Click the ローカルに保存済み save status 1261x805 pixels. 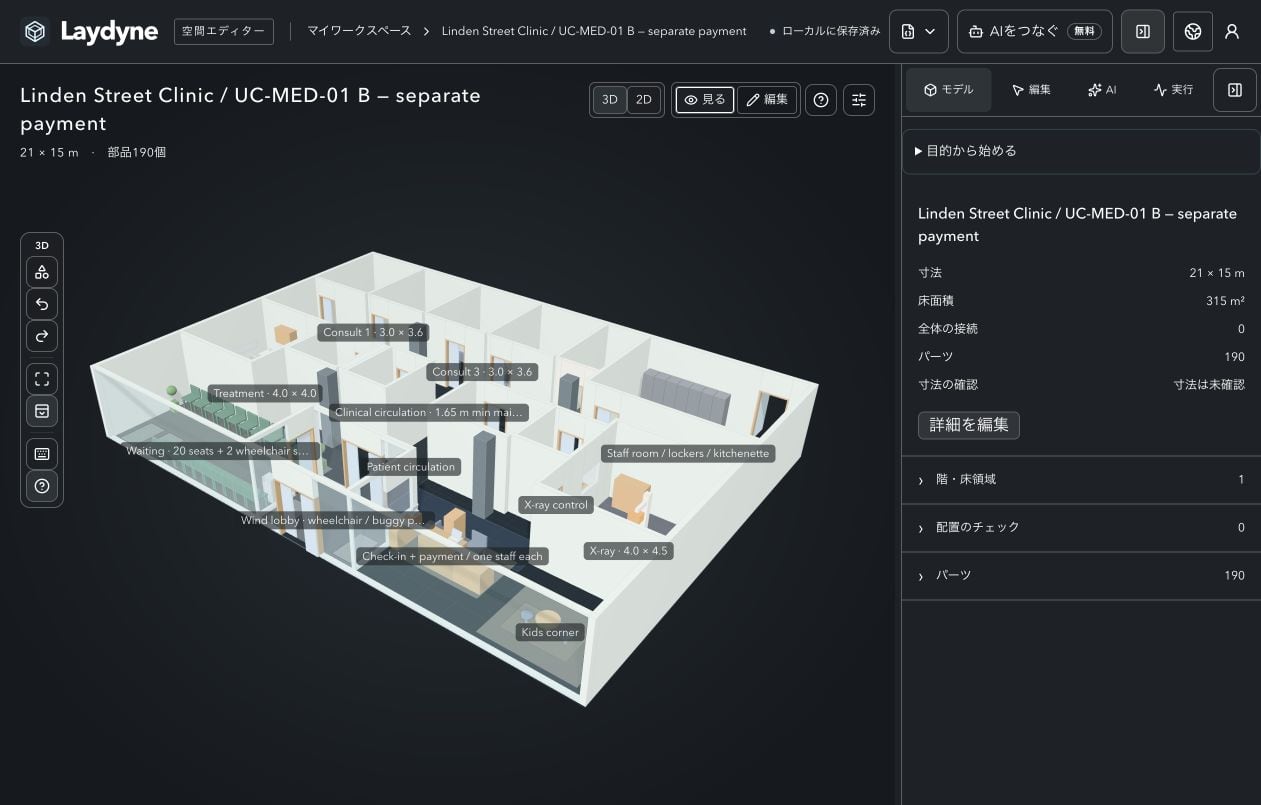coord(825,32)
